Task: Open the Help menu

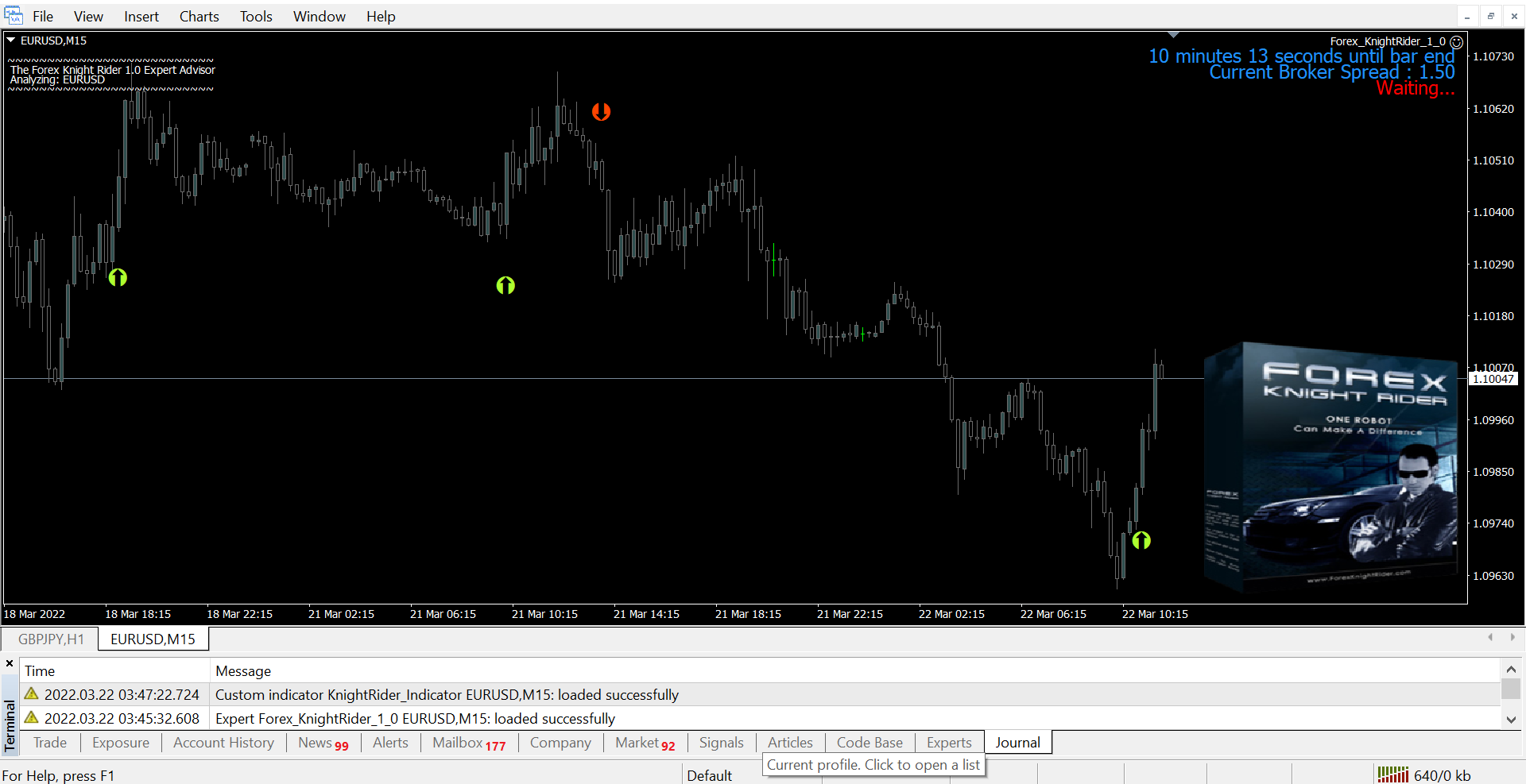Action: click(381, 17)
